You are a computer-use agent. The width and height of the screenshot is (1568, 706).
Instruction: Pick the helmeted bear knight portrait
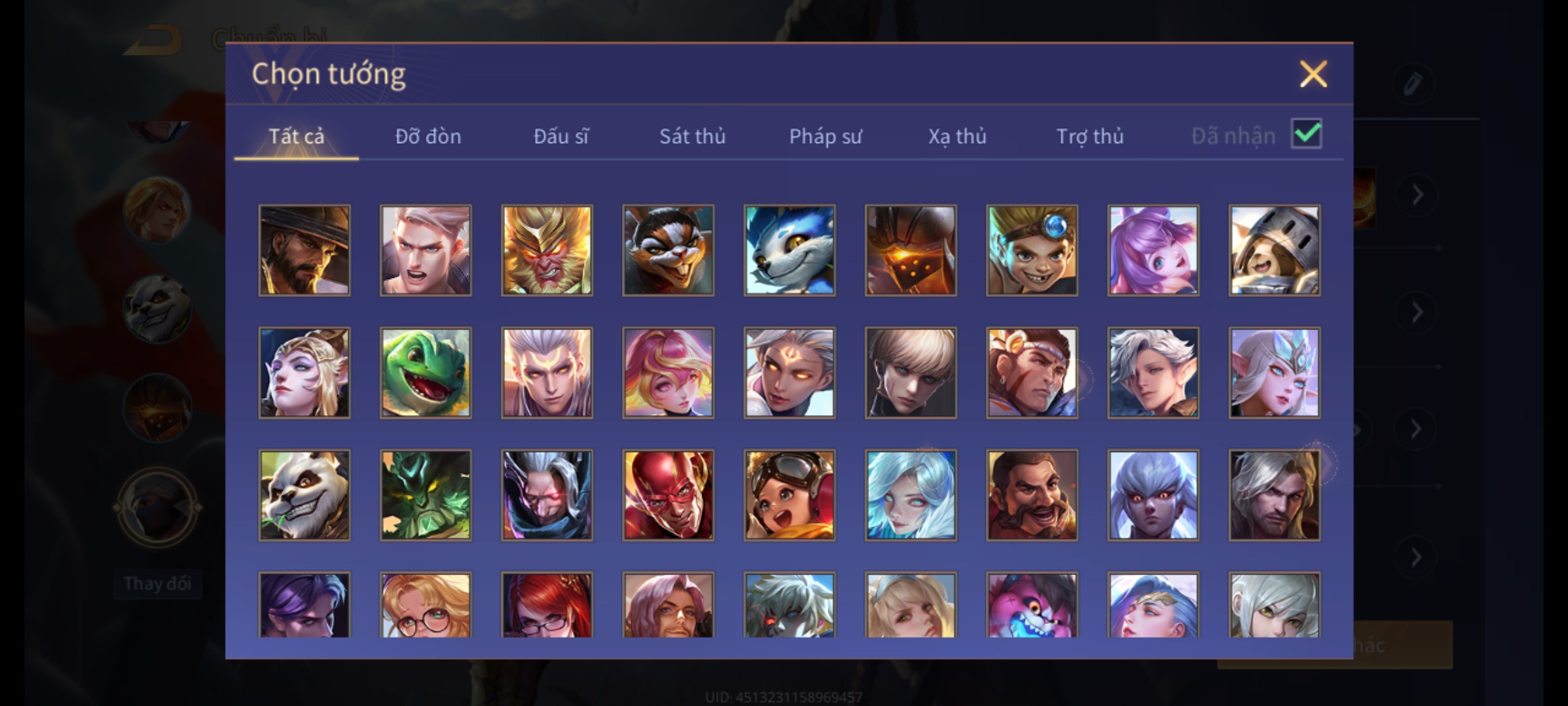tap(1275, 250)
